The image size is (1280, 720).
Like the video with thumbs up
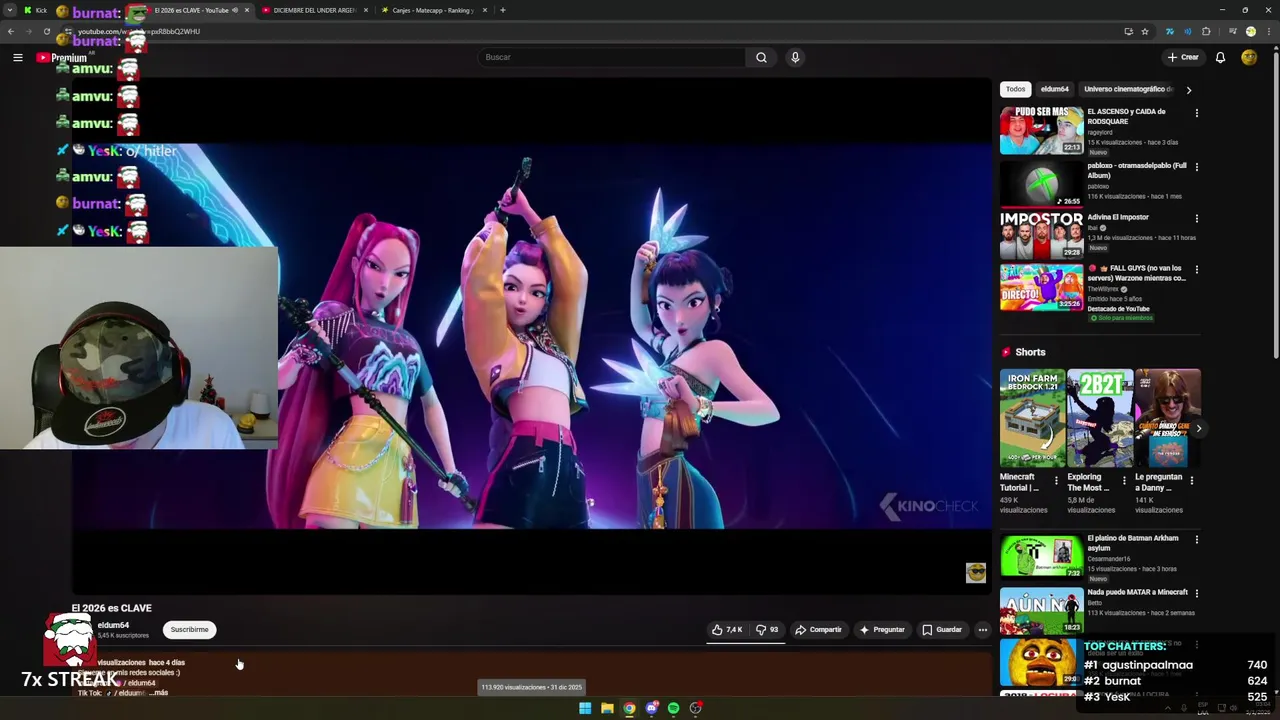pos(727,629)
